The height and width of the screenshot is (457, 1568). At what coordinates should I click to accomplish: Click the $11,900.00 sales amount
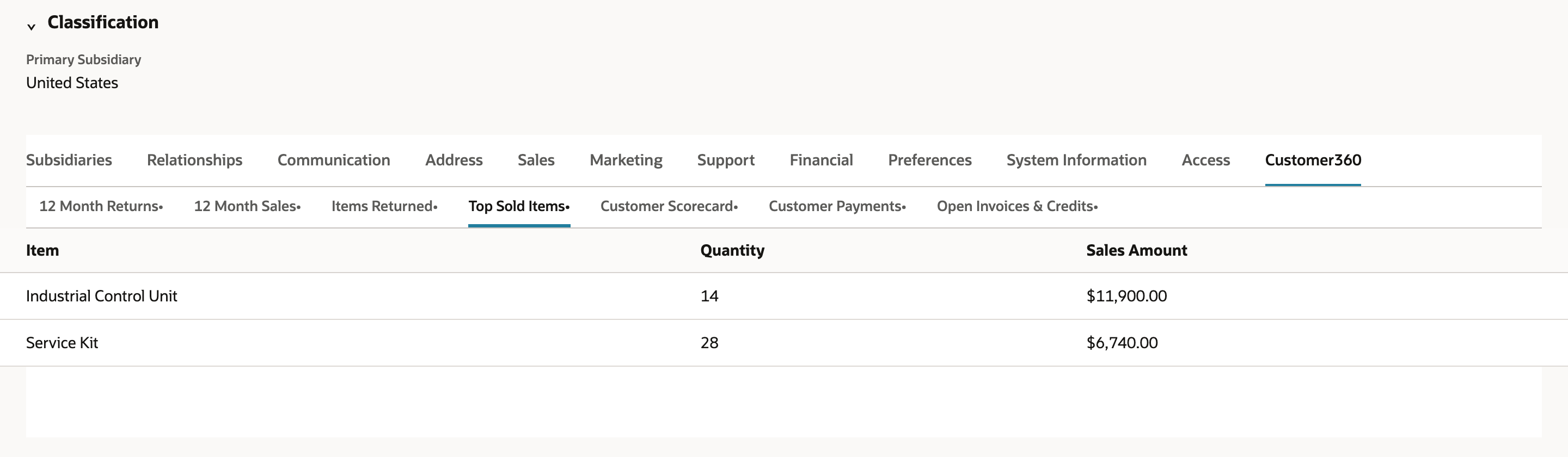(1126, 296)
